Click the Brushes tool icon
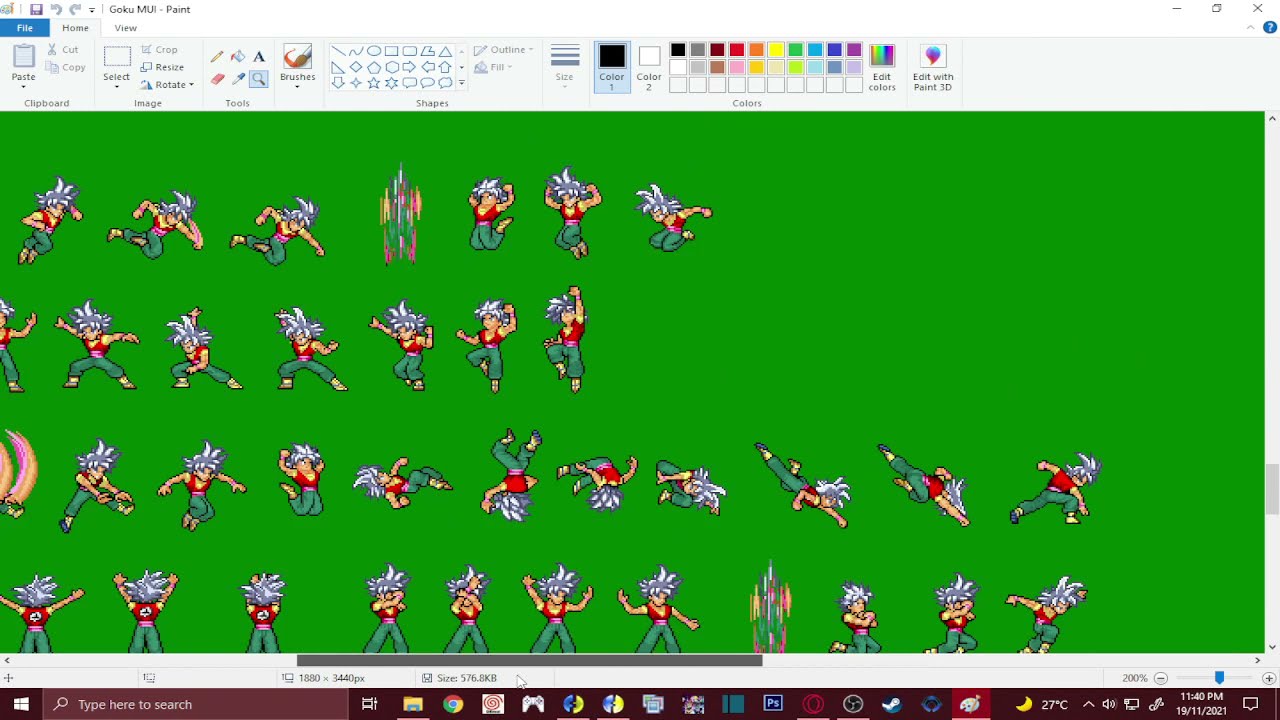 297,56
